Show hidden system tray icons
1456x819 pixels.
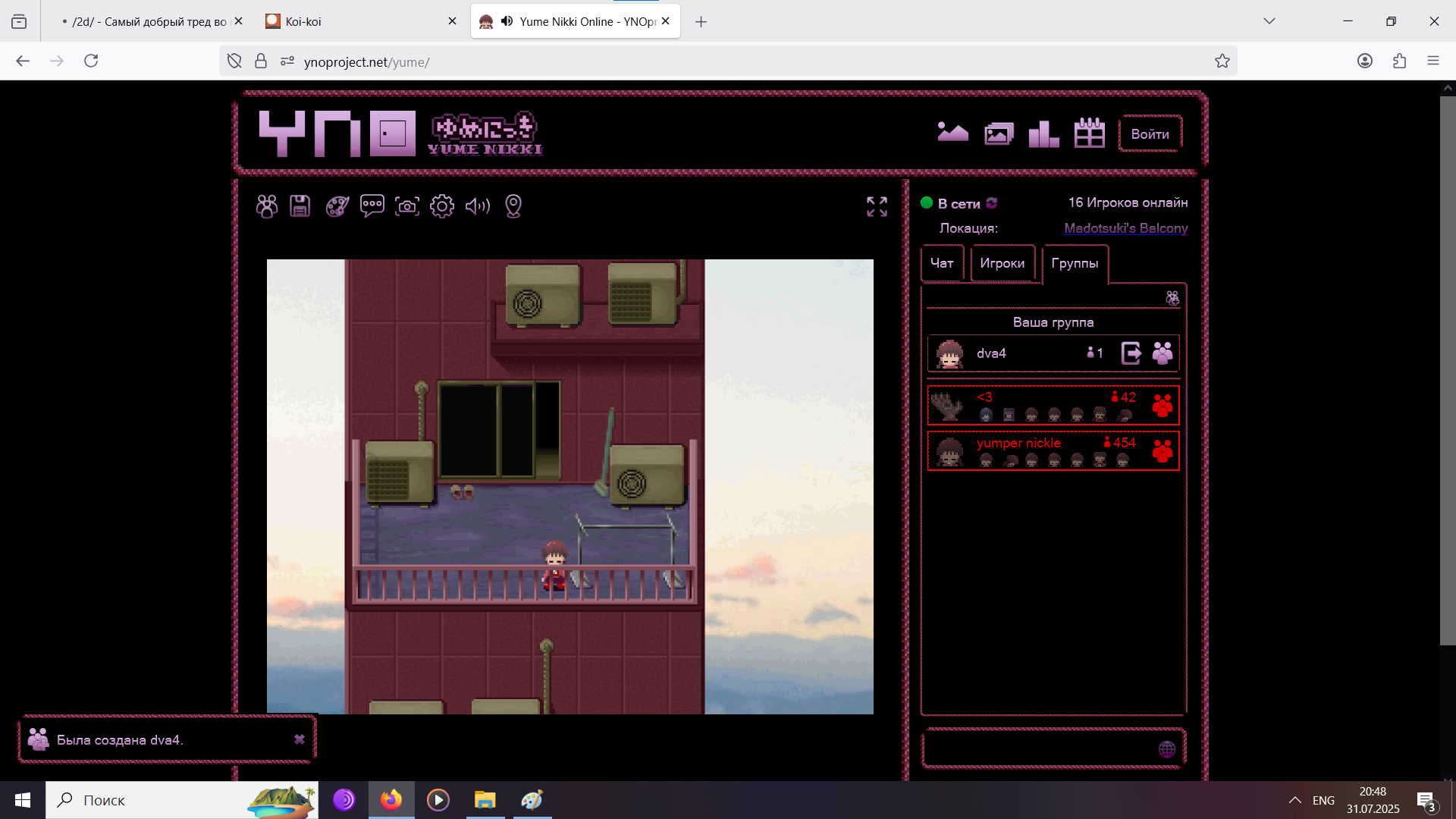(1295, 800)
